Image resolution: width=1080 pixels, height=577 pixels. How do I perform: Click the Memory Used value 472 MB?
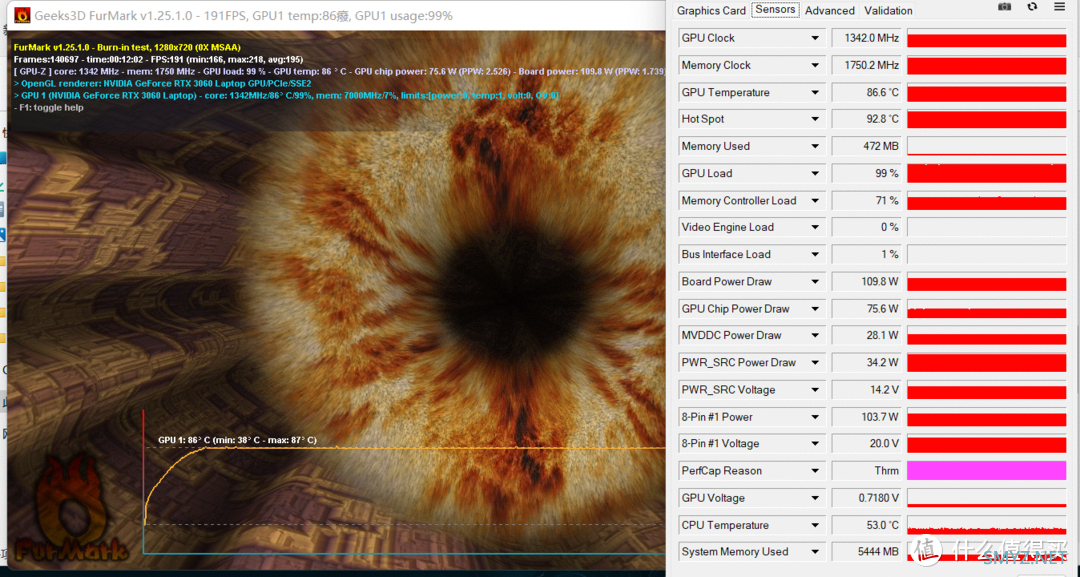point(866,147)
